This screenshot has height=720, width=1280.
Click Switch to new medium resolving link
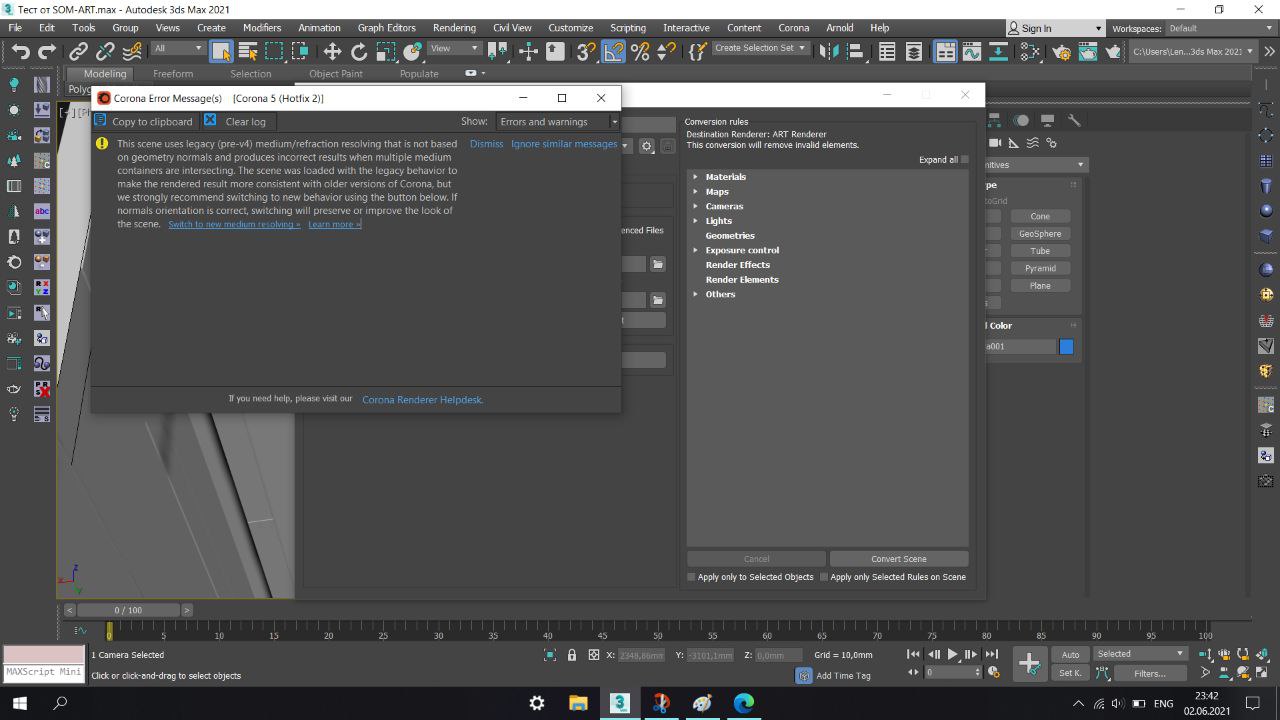(x=234, y=225)
